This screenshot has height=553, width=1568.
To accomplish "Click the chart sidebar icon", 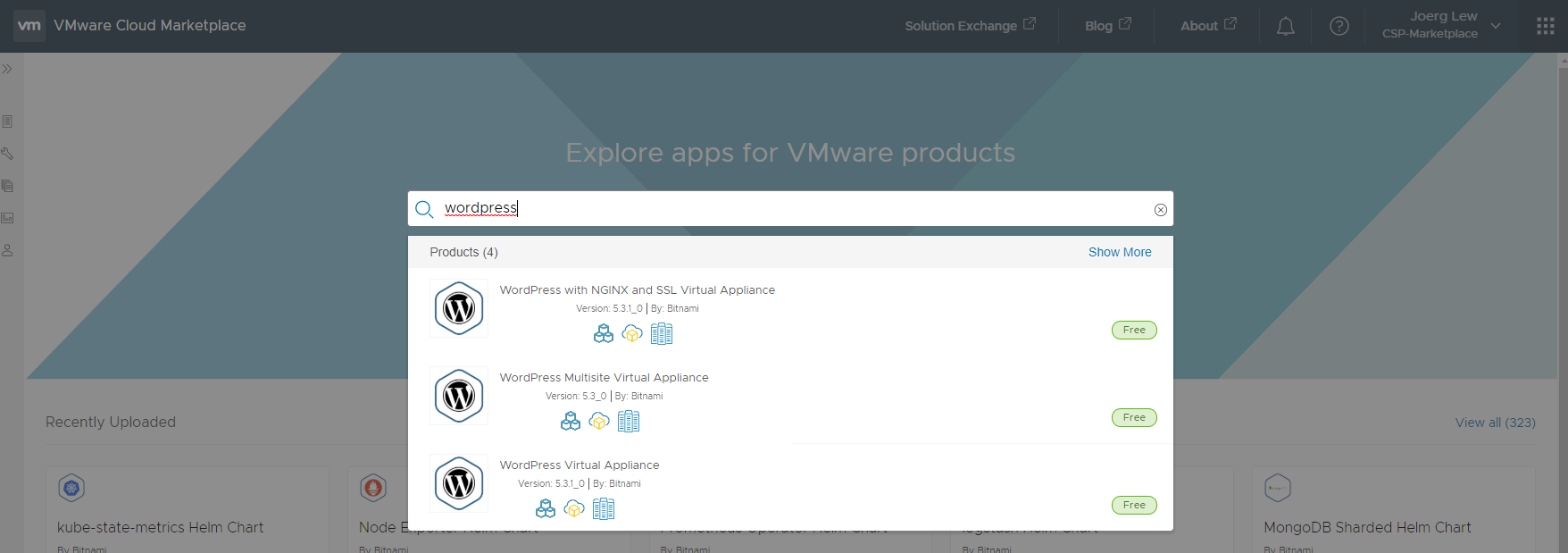I will click(x=7, y=218).
